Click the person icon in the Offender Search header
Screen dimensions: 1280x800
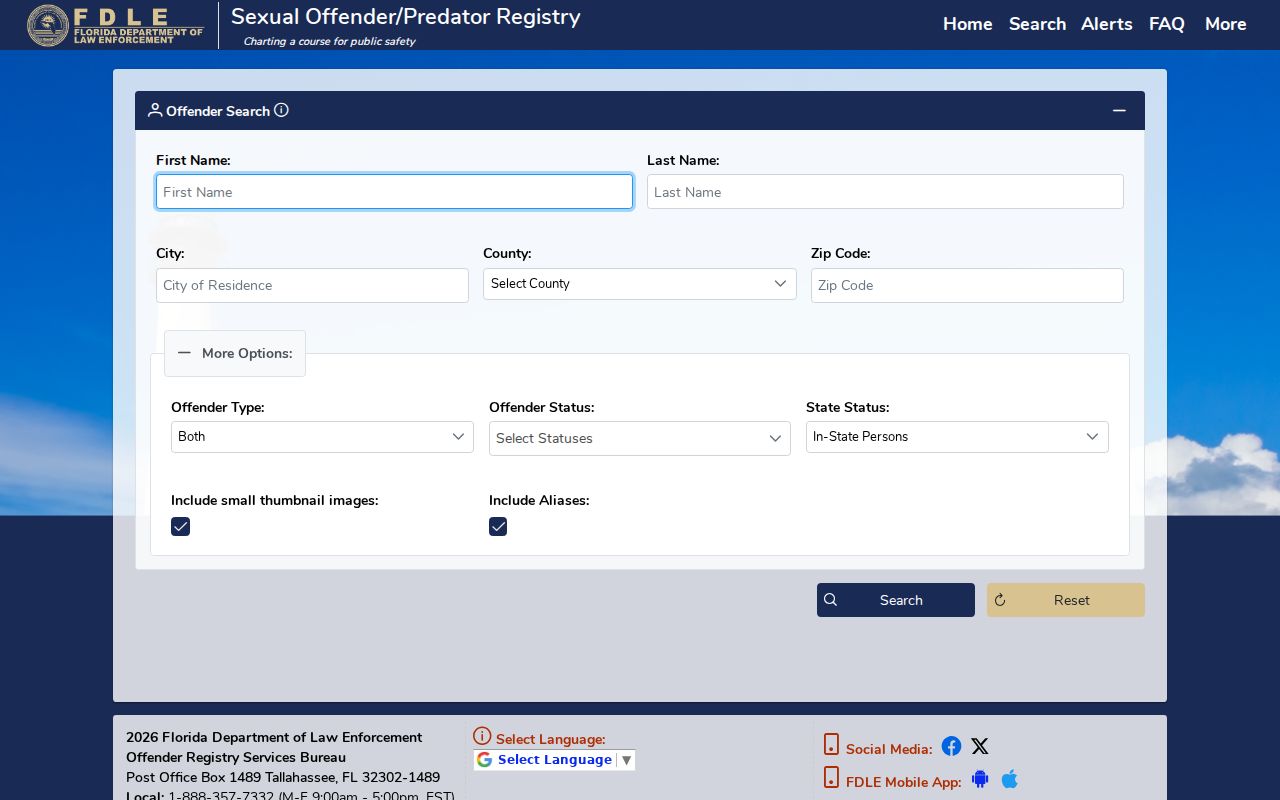point(155,110)
